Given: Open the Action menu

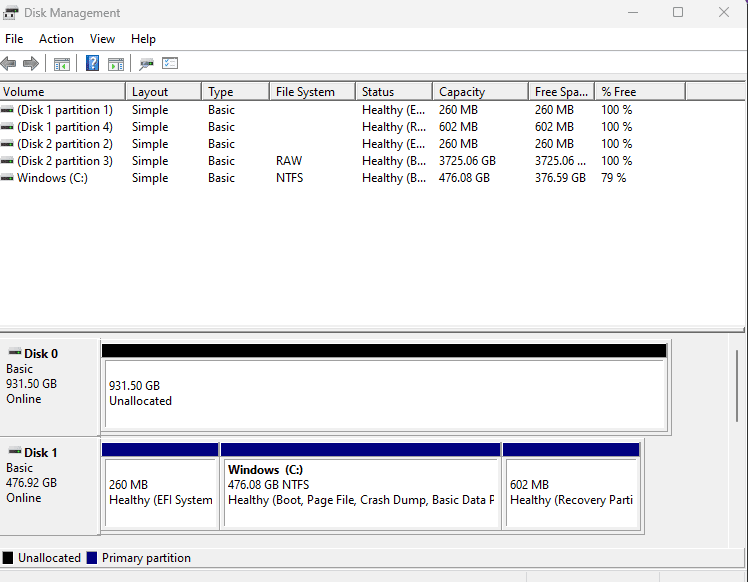Looking at the screenshot, I should 56,39.
